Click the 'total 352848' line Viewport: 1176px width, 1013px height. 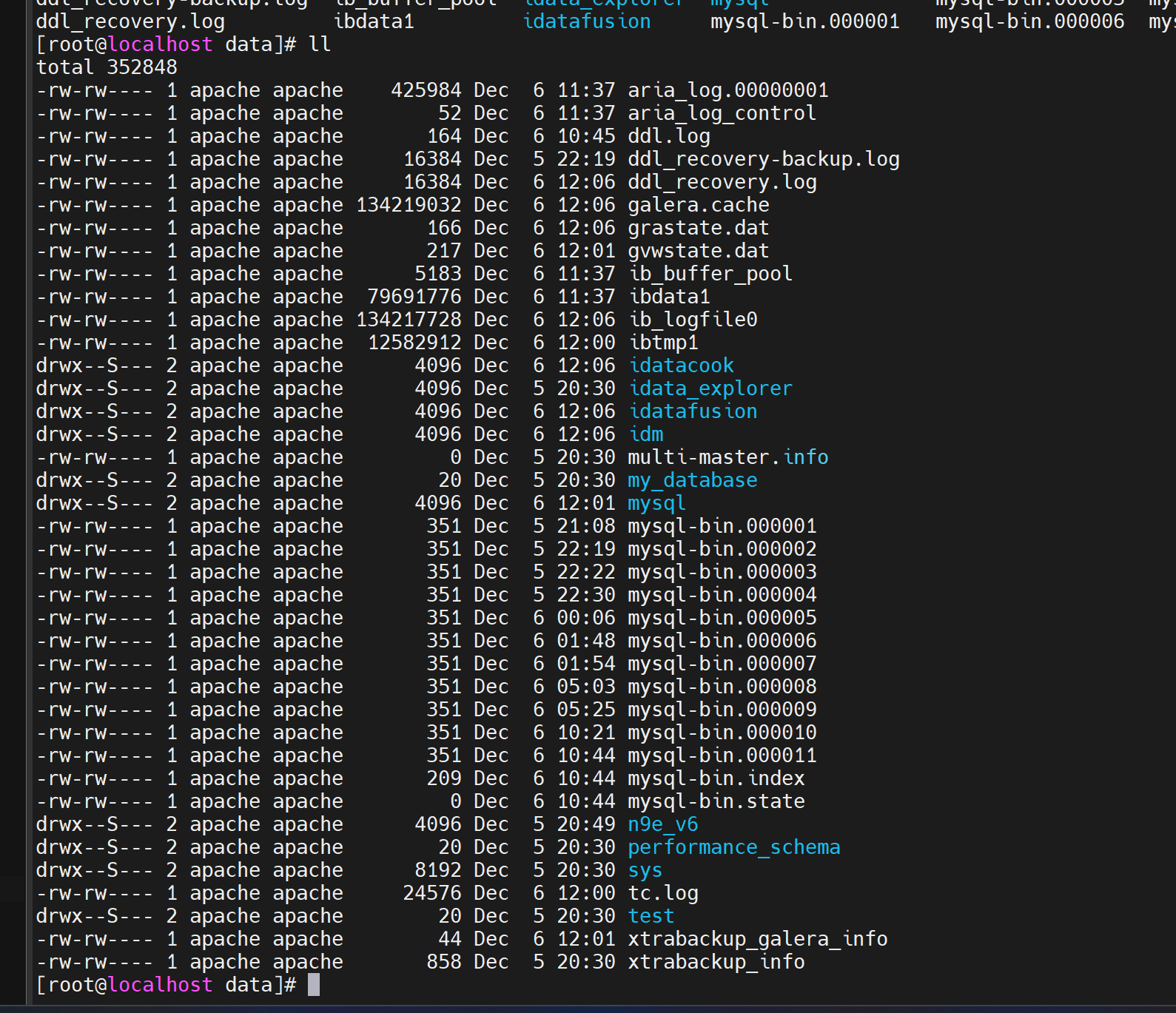pyautogui.click(x=107, y=67)
